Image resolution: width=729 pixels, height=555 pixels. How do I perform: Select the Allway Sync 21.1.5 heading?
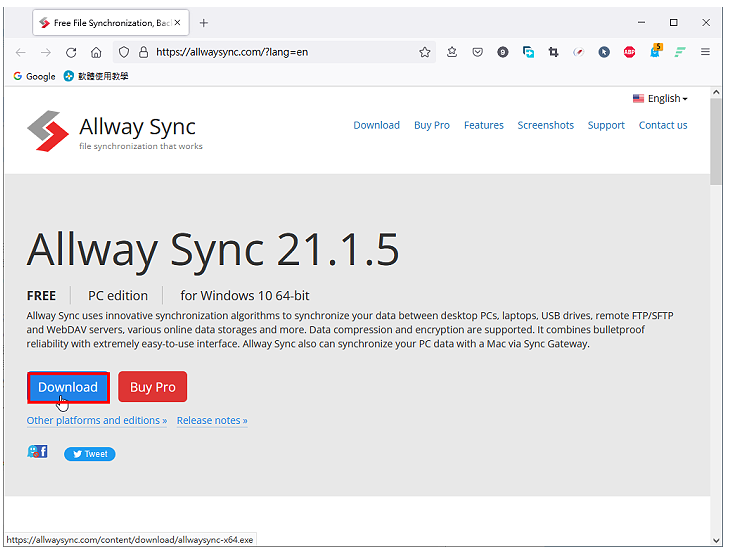[213, 250]
